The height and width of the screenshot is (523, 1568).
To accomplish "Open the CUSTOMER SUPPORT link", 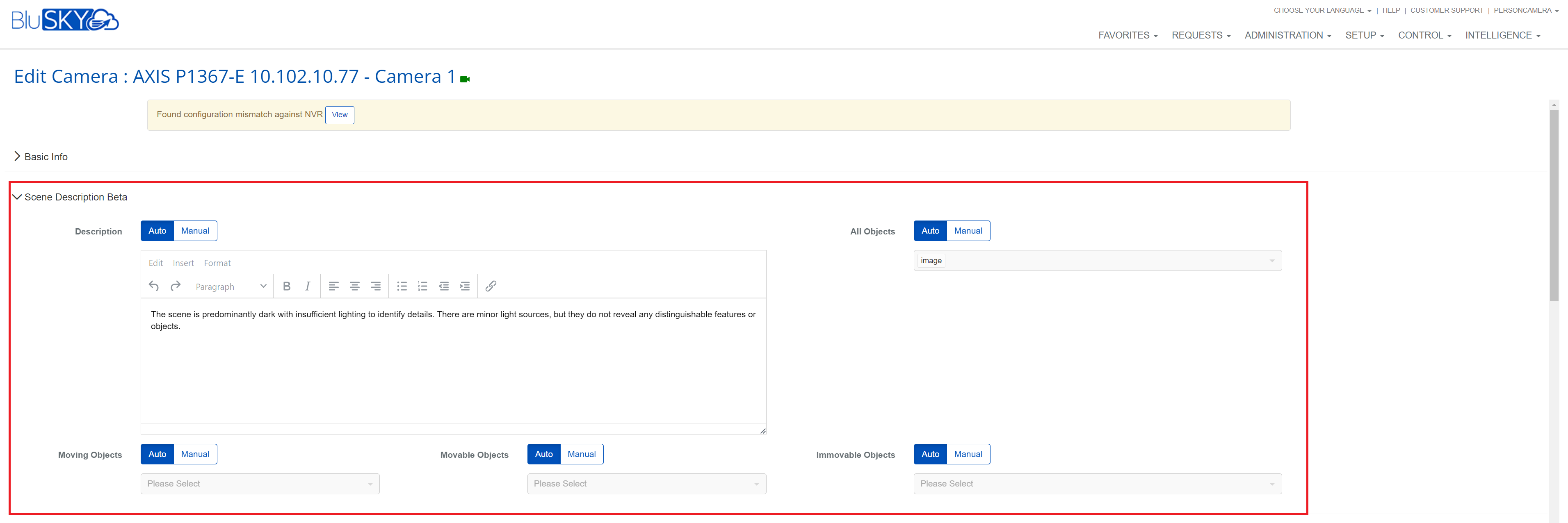I will (x=1446, y=10).
